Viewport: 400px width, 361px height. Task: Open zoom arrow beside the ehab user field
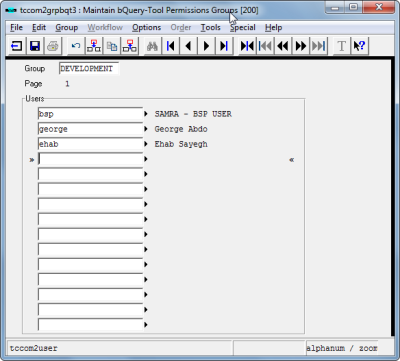(x=146, y=144)
